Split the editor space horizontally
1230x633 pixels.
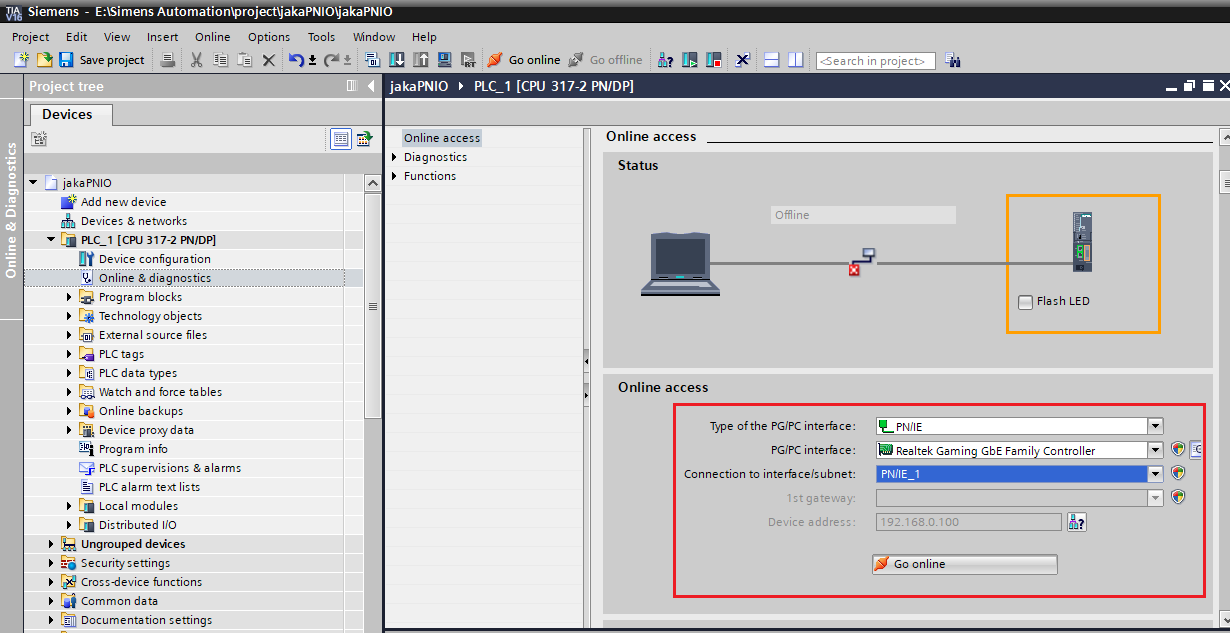[x=771, y=60]
